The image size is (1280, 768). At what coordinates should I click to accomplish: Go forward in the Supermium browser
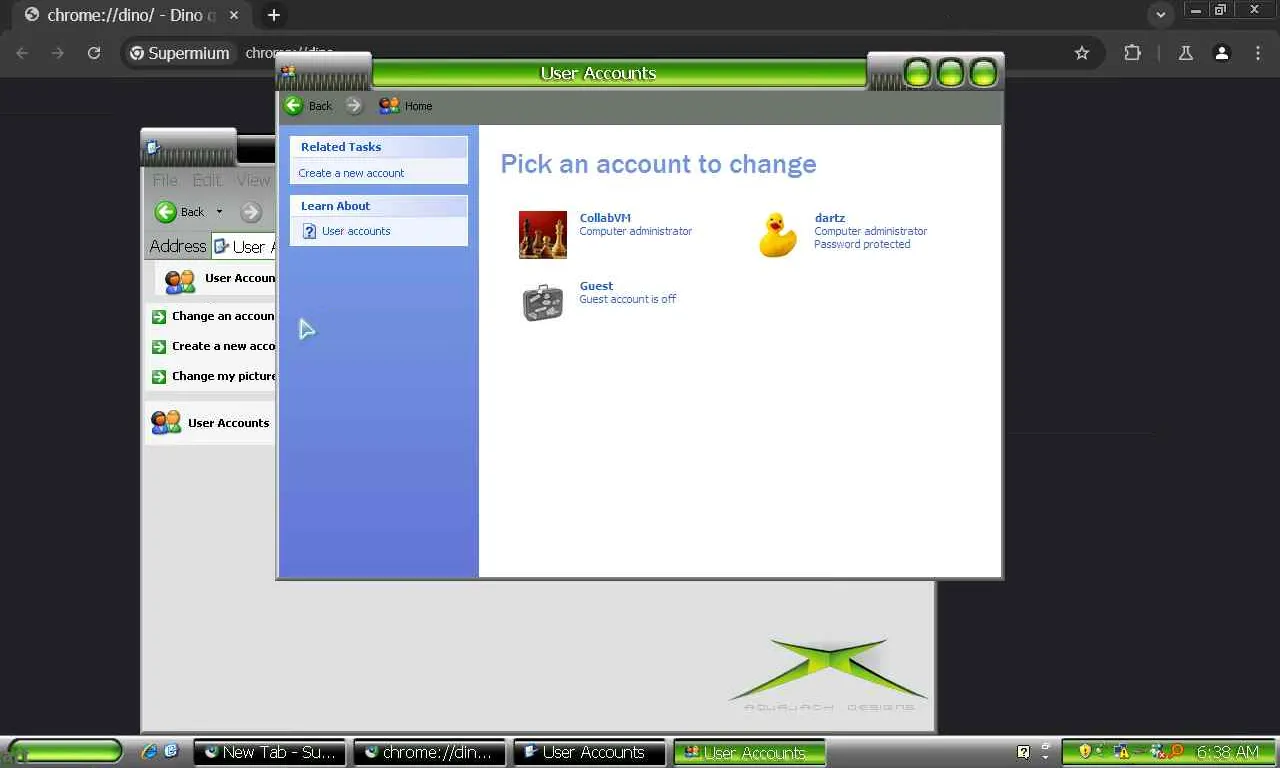58,53
